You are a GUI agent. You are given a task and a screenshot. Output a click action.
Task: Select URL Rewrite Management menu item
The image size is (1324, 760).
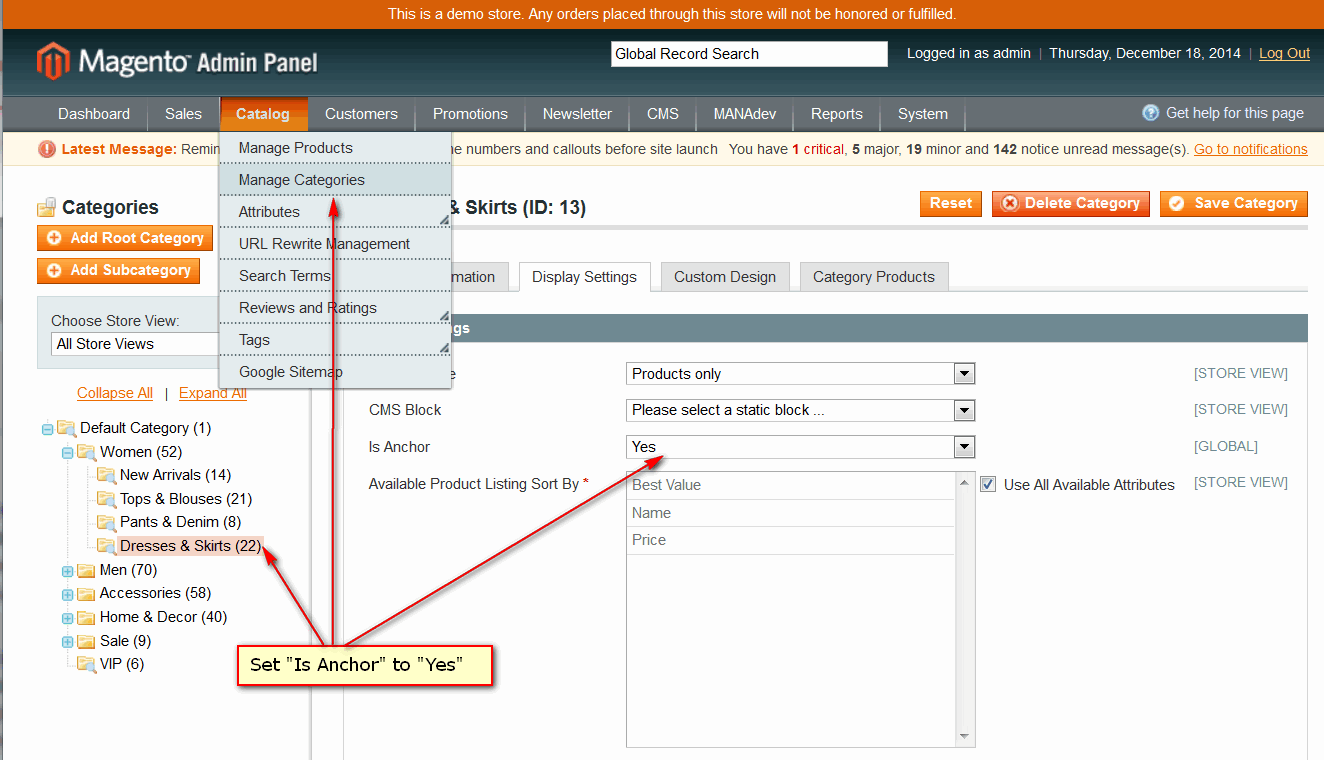[x=335, y=244]
